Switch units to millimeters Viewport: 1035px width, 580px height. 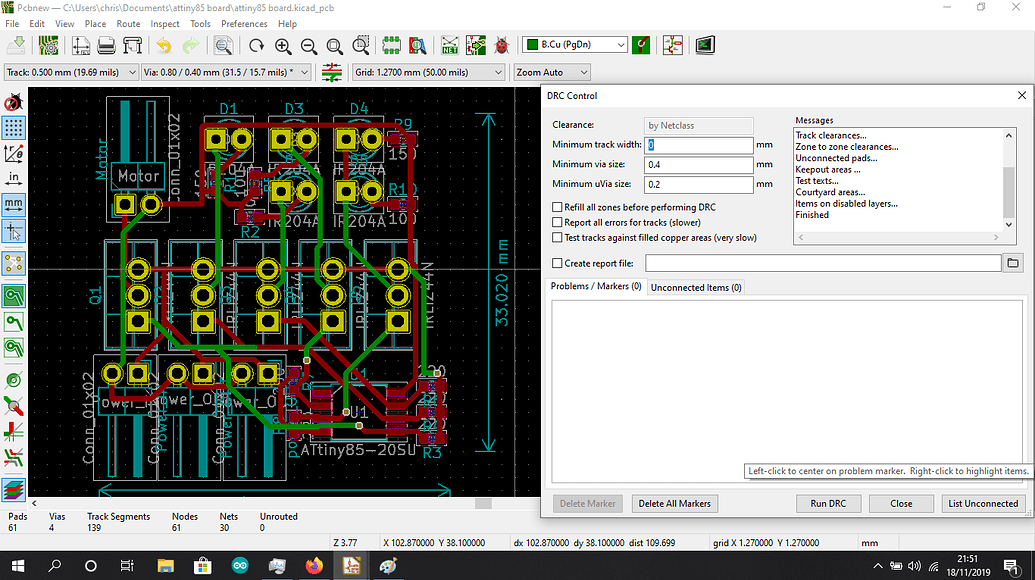13,204
